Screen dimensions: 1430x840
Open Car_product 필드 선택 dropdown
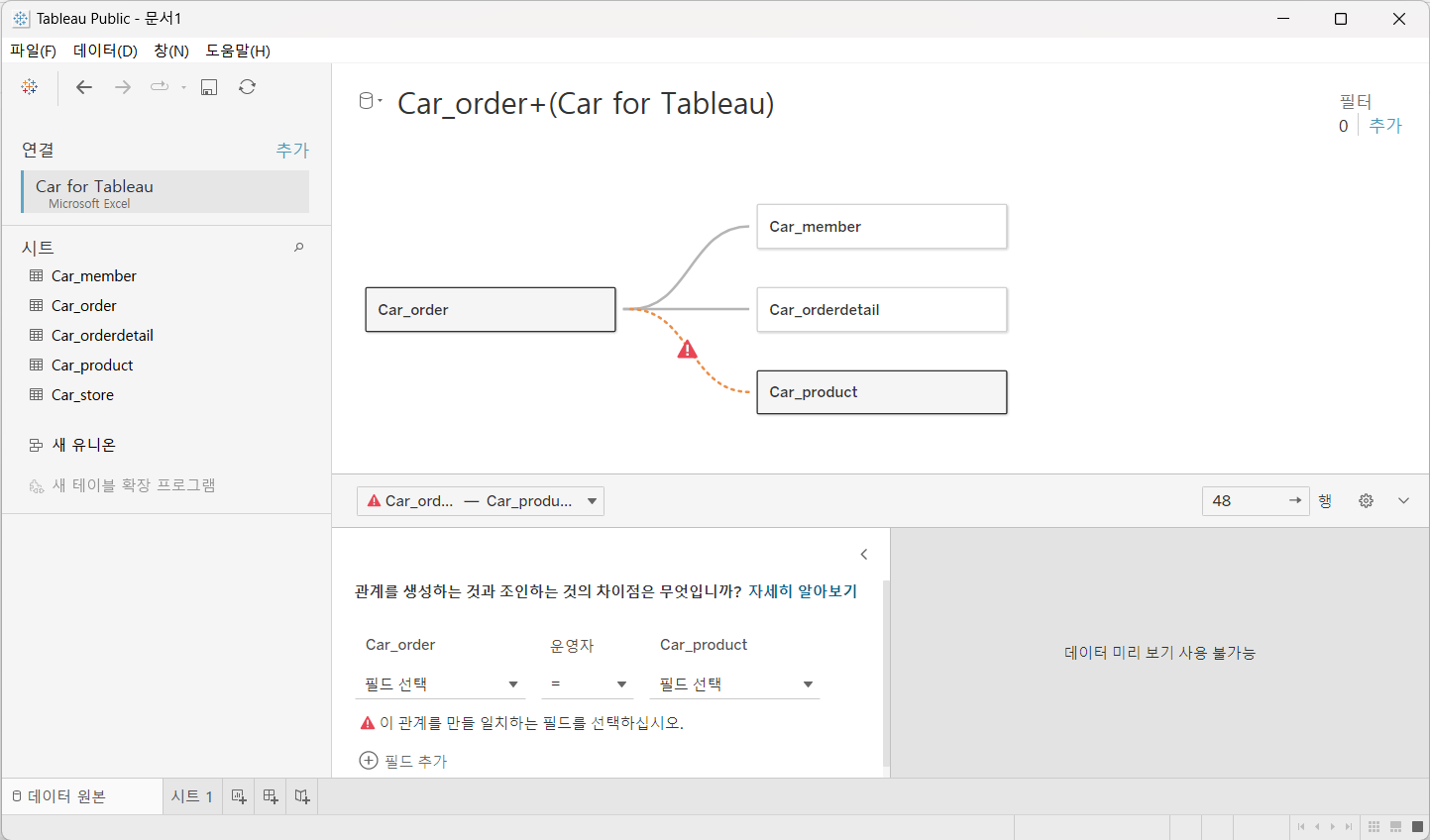pyautogui.click(x=736, y=684)
